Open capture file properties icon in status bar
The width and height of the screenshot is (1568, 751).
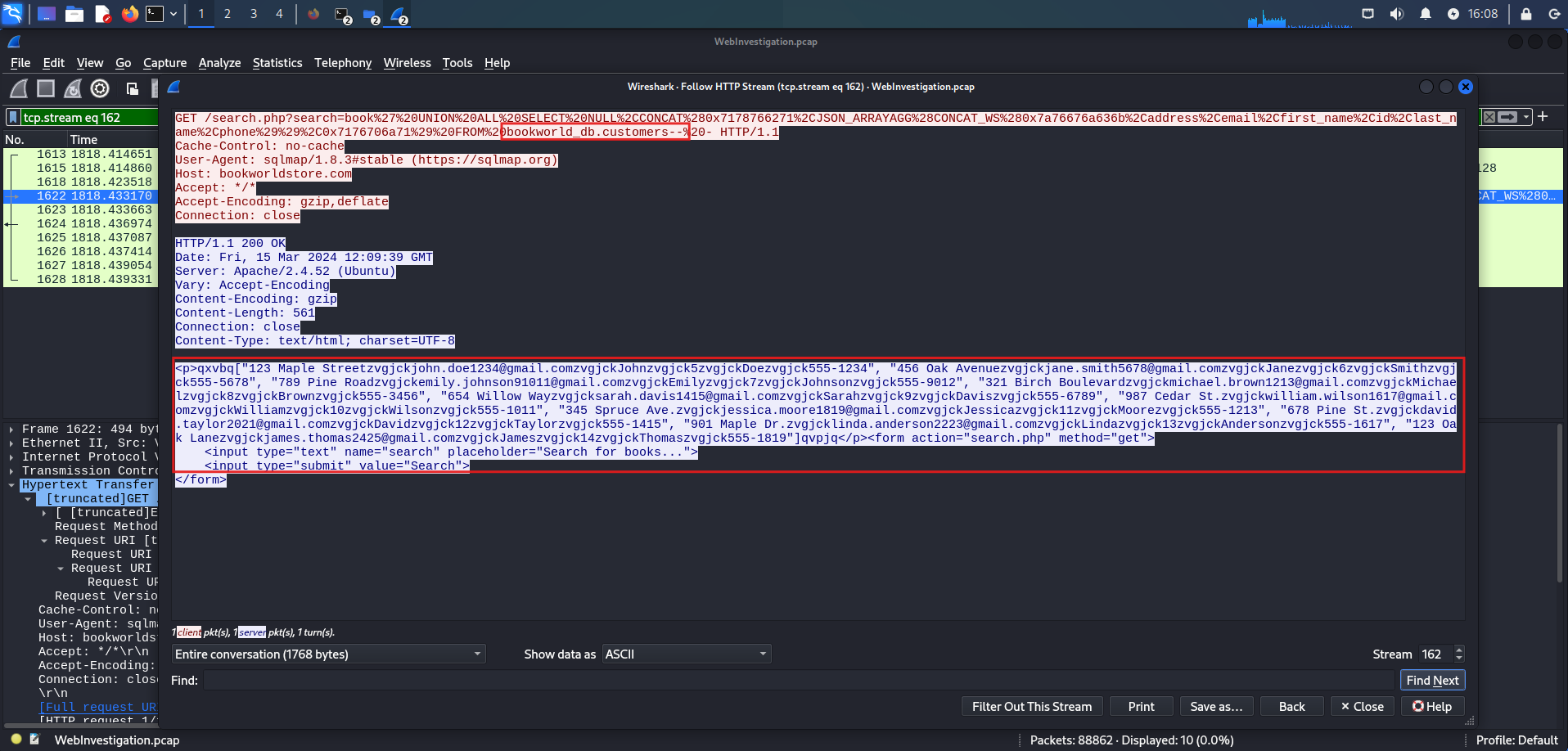(x=34, y=740)
